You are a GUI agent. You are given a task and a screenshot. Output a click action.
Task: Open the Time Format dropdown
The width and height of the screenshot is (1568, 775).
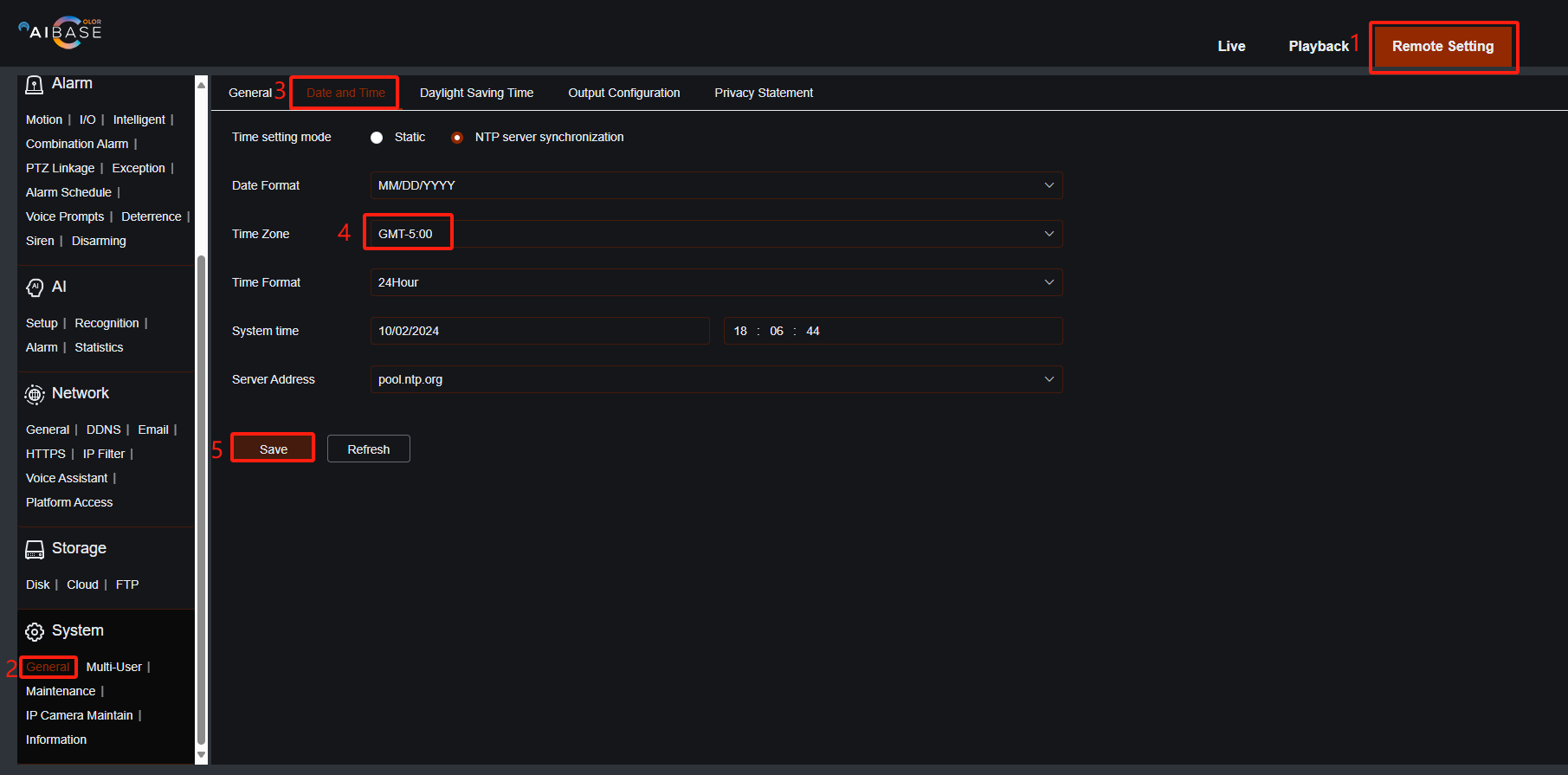716,282
